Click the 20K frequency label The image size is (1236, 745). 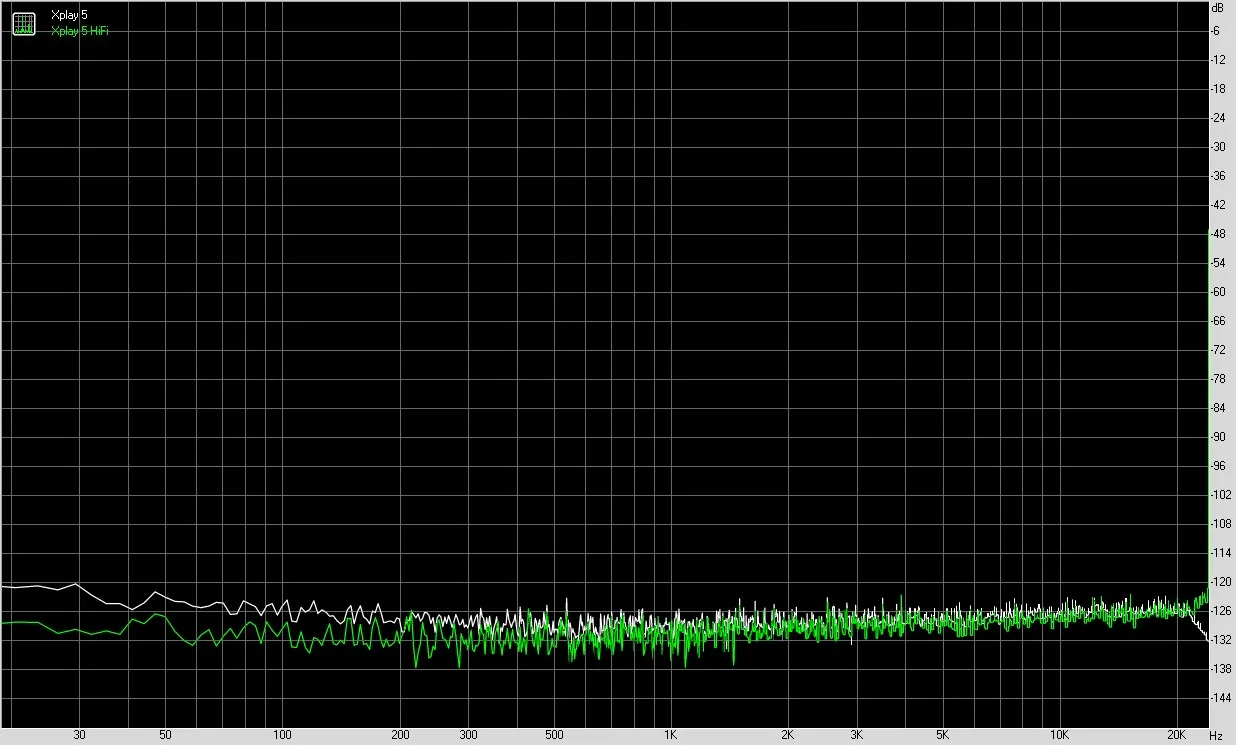pos(1177,735)
